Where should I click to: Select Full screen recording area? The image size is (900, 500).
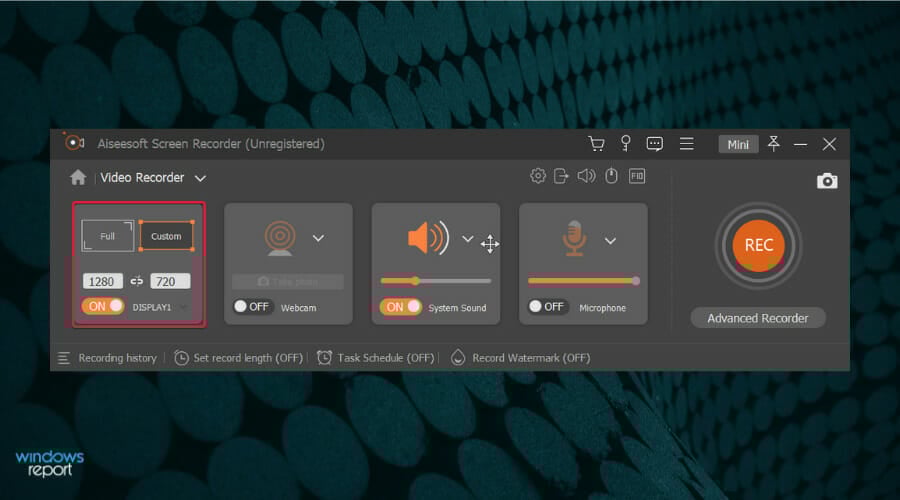click(x=107, y=236)
